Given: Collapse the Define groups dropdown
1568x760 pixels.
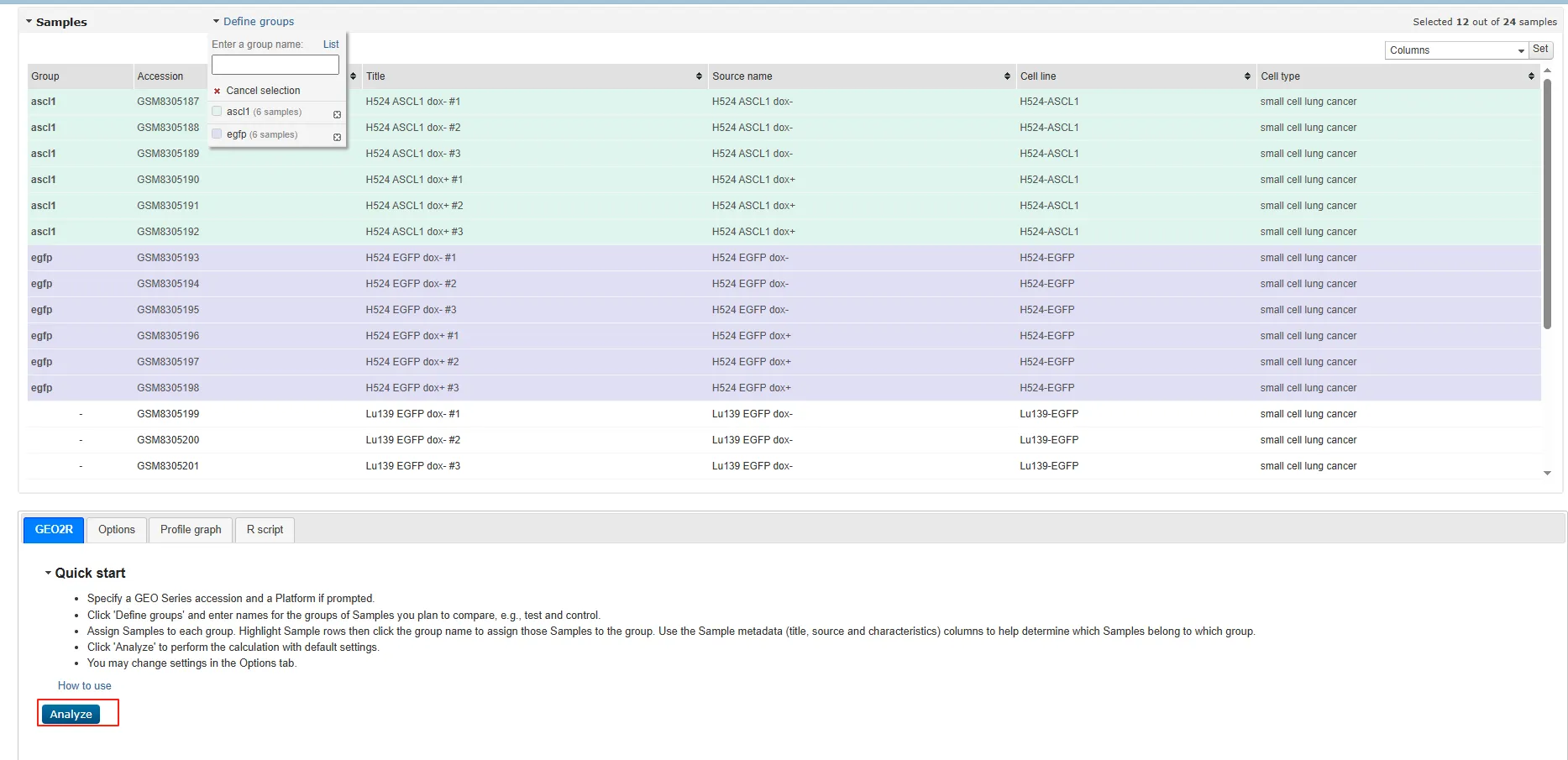Looking at the screenshot, I should point(216,22).
